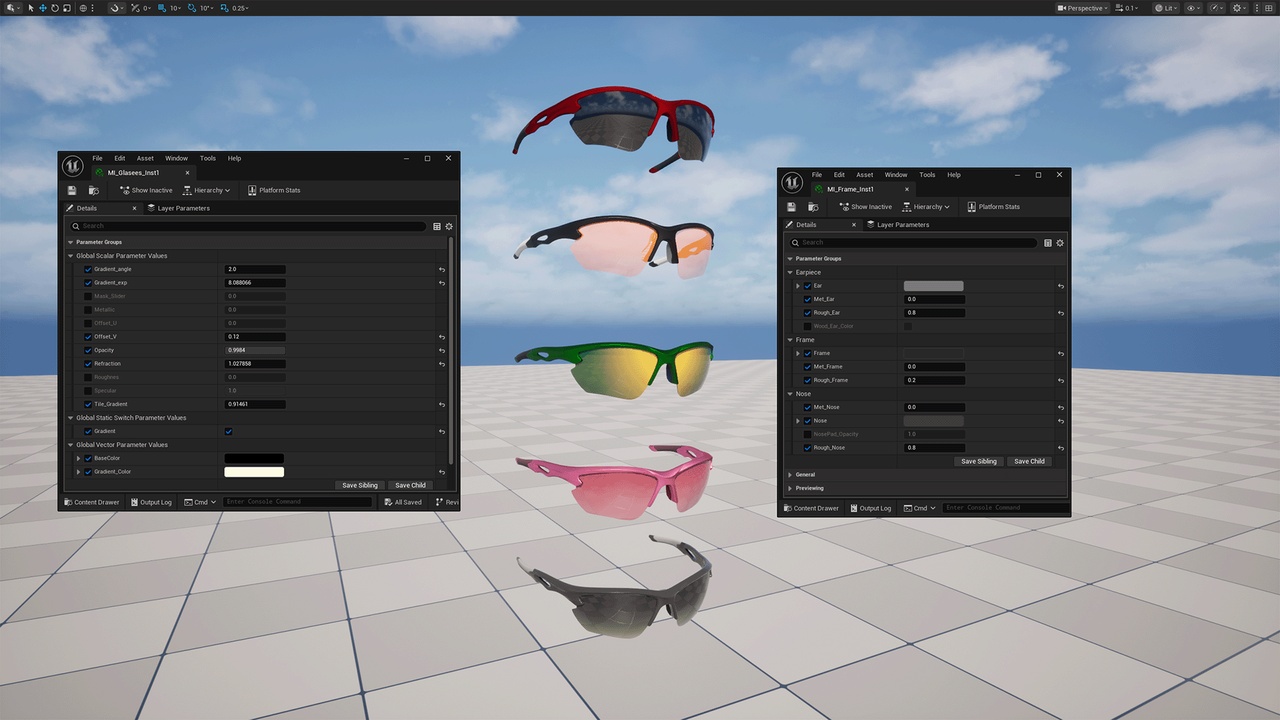1280x720 pixels.
Task: Expand General section in MI_Frame_Inst1
Action: (x=791, y=475)
